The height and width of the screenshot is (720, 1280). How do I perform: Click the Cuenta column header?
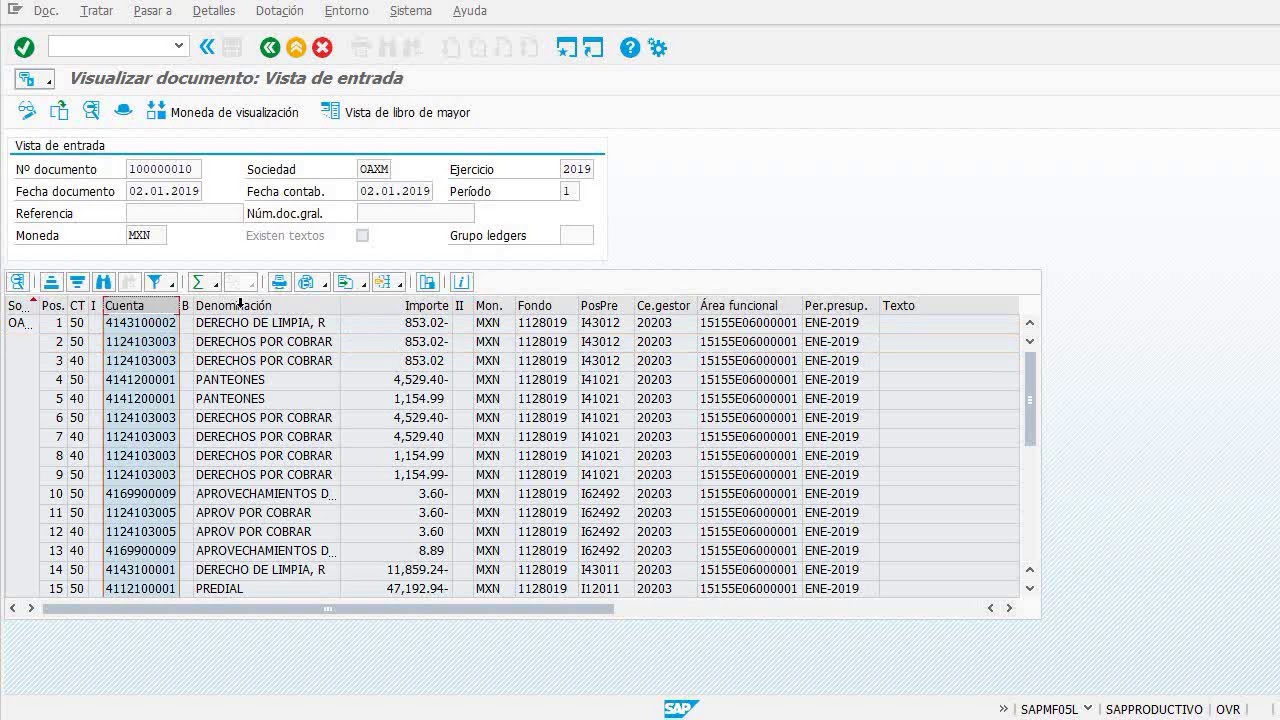(x=141, y=305)
